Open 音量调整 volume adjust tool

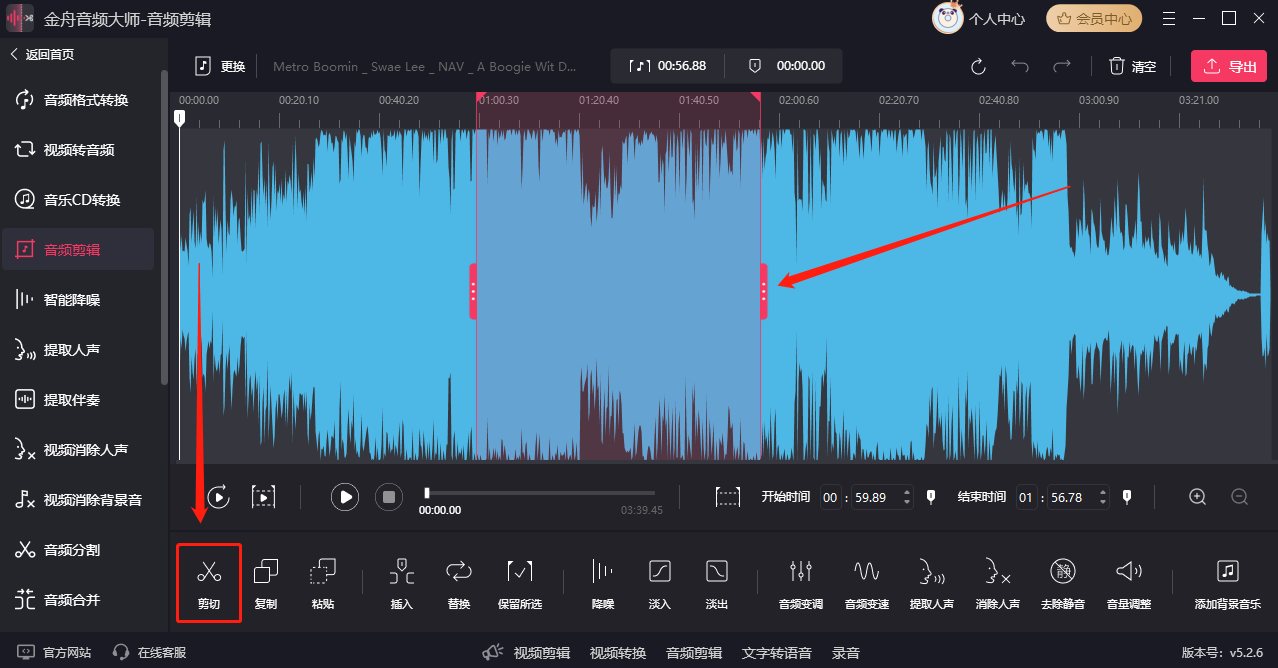[x=1129, y=573]
